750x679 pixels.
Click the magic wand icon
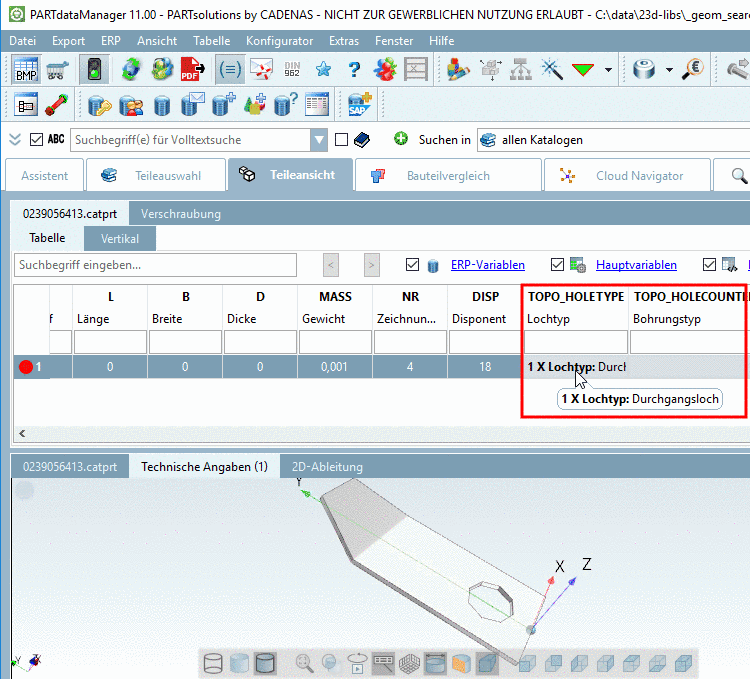click(551, 70)
